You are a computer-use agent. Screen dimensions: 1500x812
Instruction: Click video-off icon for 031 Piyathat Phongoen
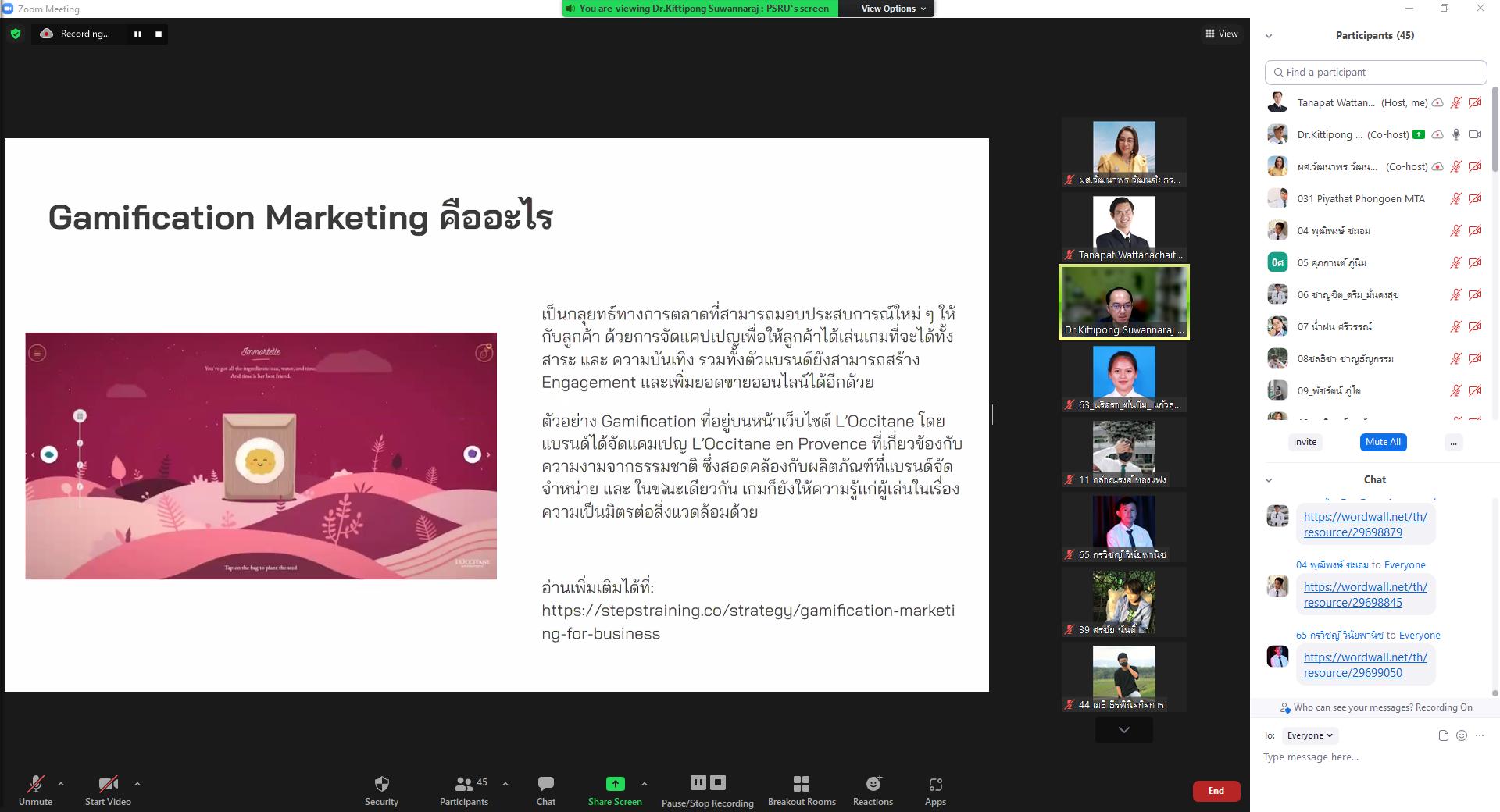coord(1475,198)
